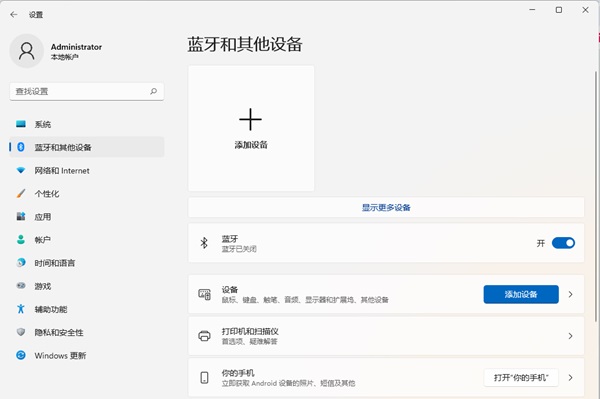Viewport: 600px width, 399px height.
Task: Click the phone icon in 你的手机 row
Action: point(204,378)
